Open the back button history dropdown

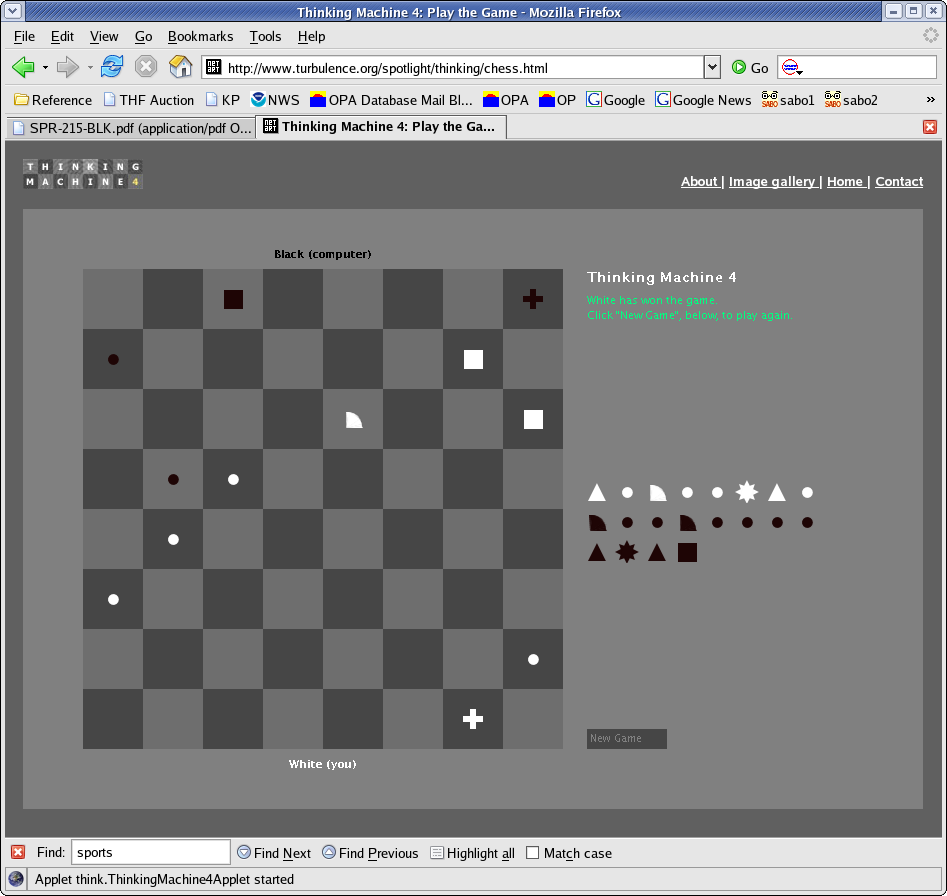pyautogui.click(x=45, y=68)
